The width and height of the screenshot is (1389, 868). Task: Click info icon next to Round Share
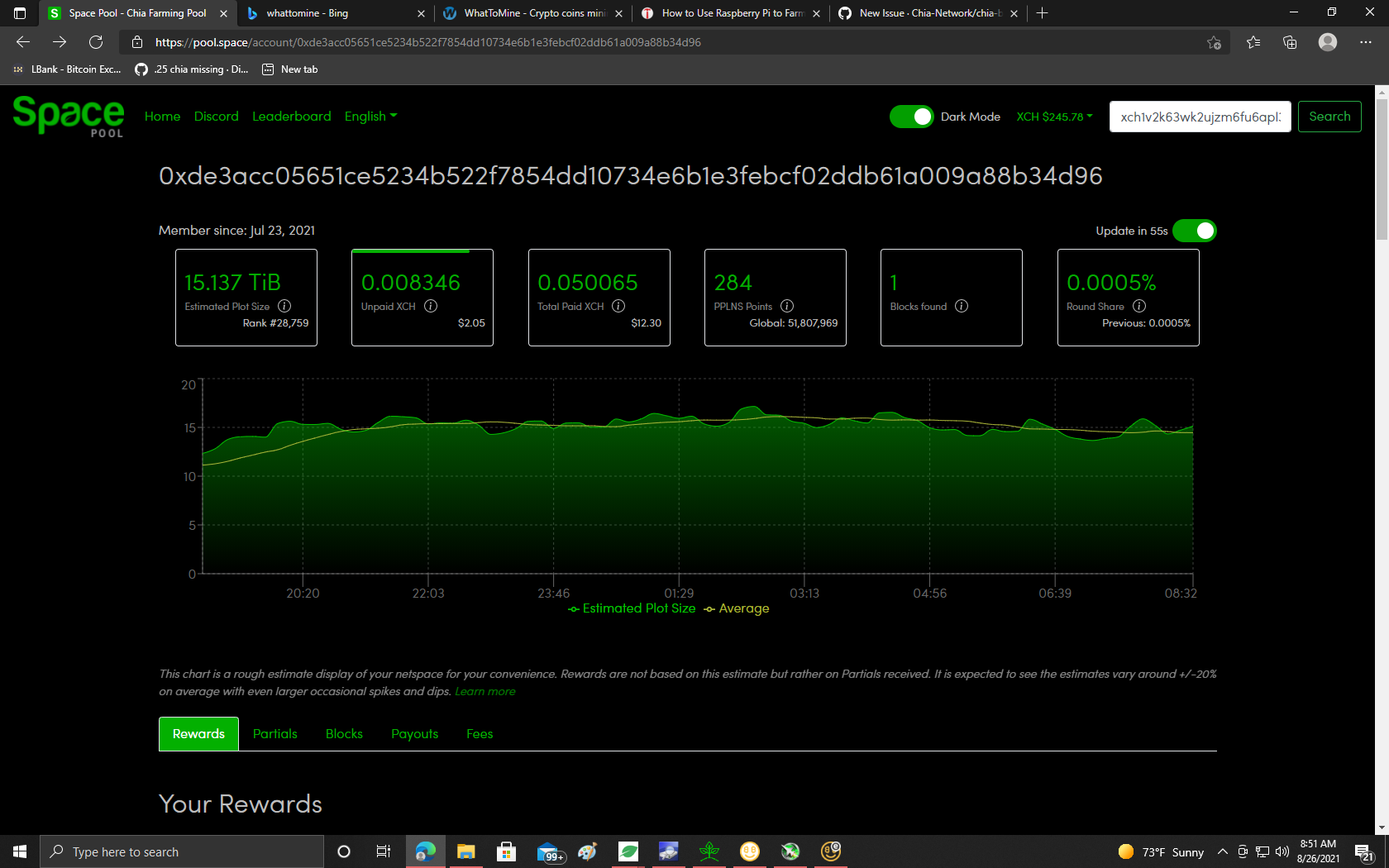[1139, 306]
